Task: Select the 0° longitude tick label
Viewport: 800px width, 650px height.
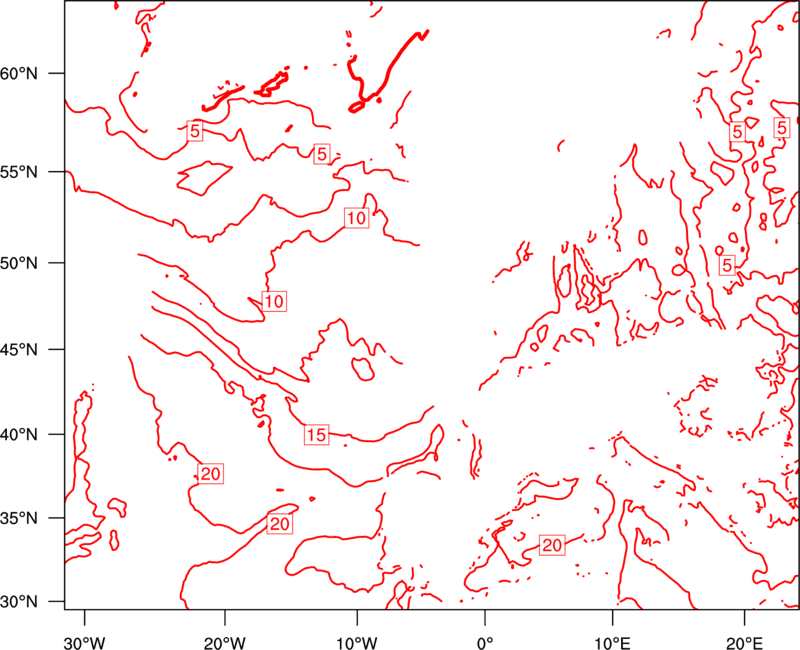Action: click(485, 643)
